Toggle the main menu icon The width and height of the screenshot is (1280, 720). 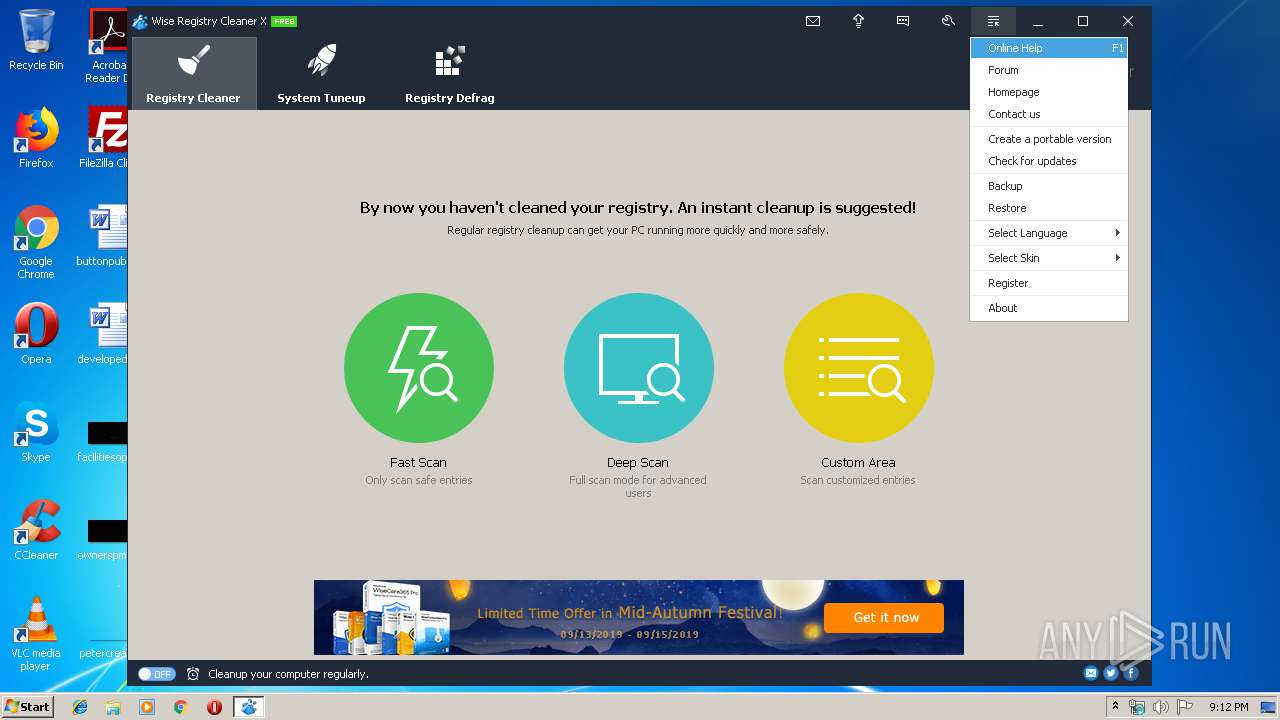click(993, 21)
